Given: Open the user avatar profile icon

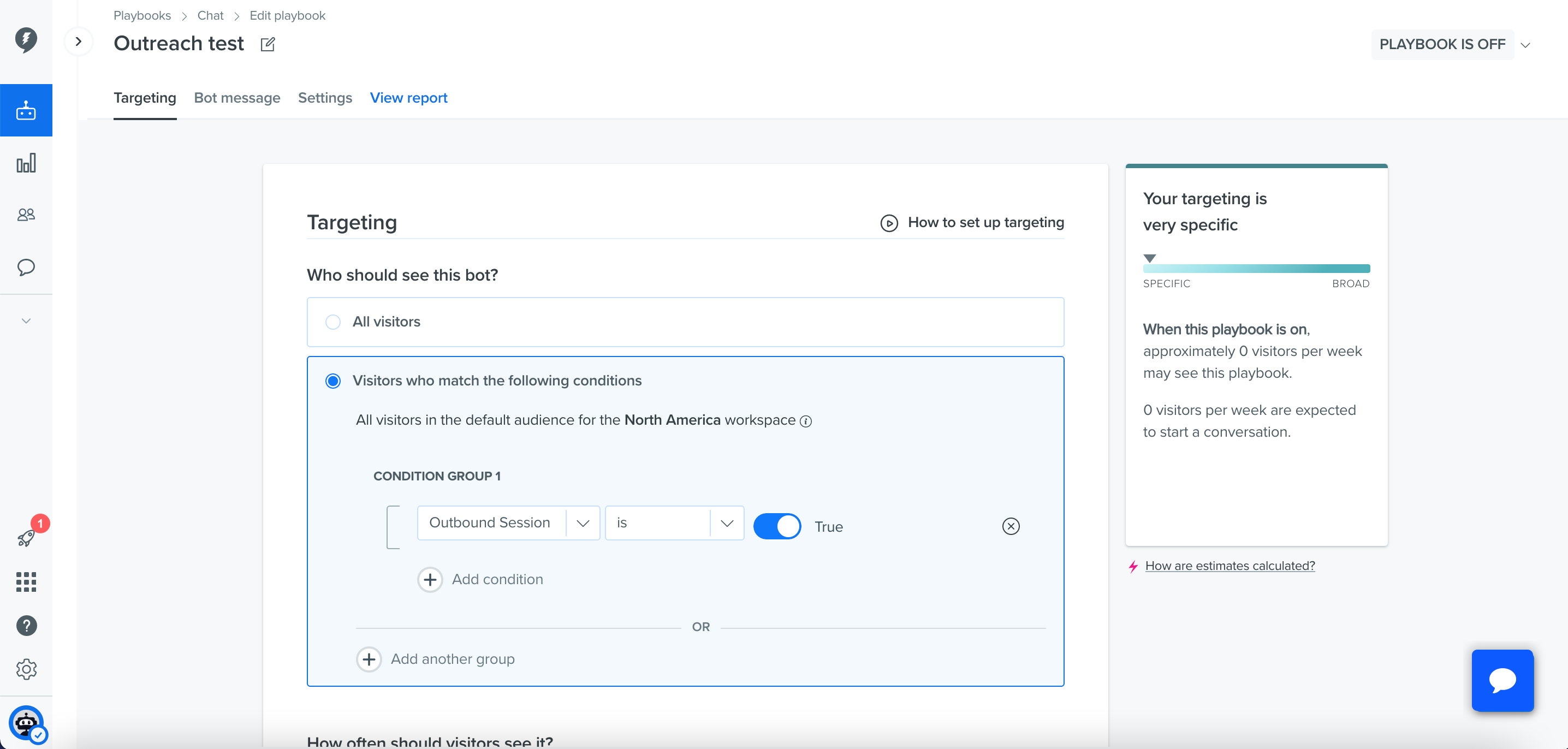Looking at the screenshot, I should click(27, 723).
